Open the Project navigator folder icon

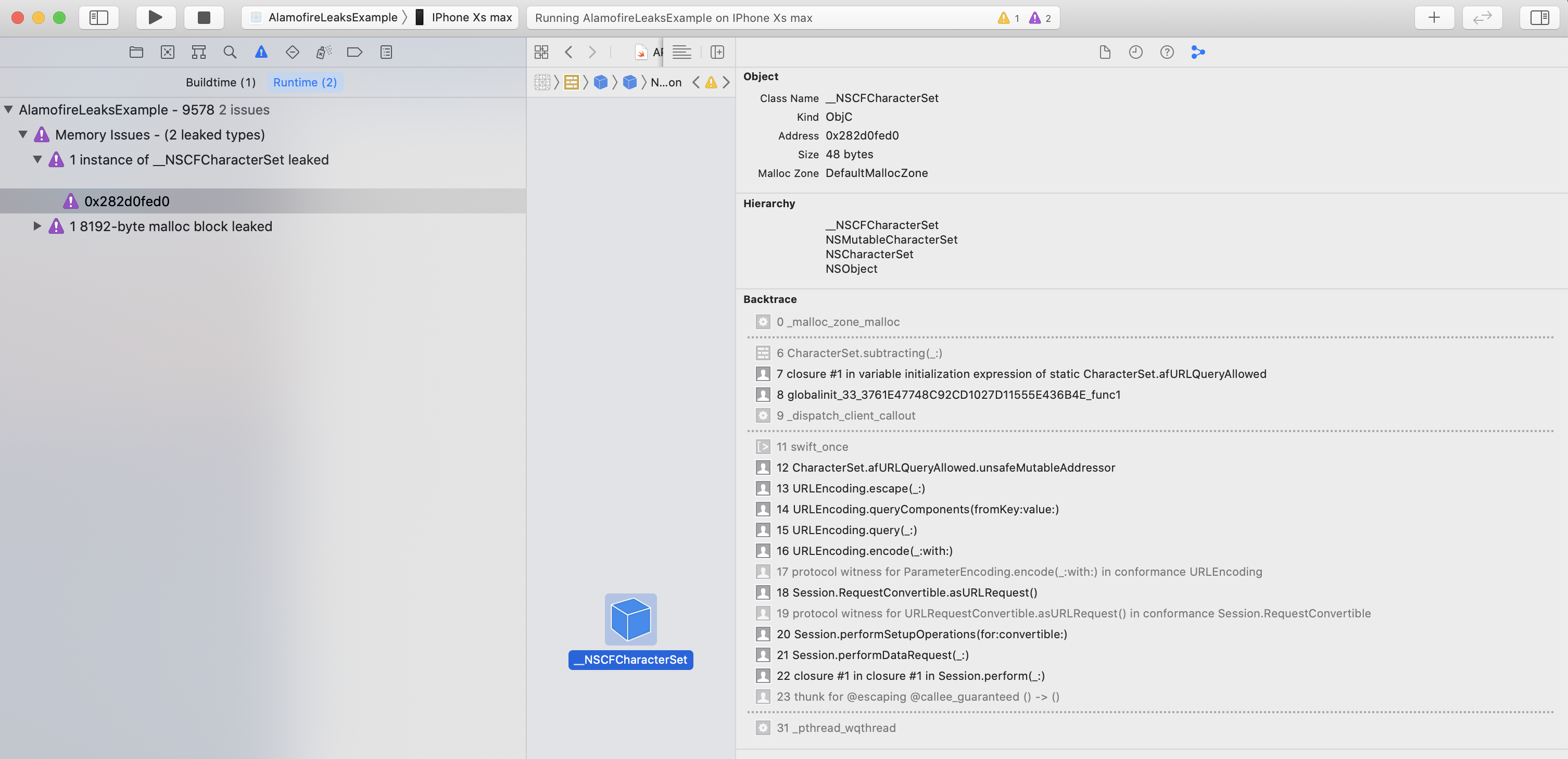click(136, 52)
